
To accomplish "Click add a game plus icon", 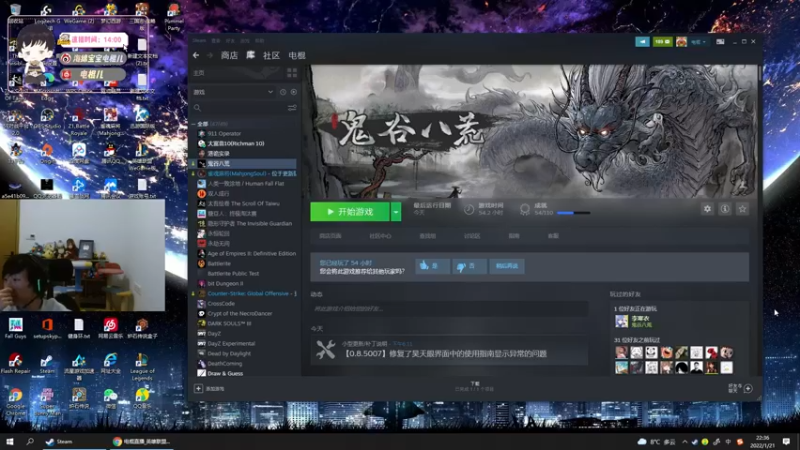I will point(198,389).
